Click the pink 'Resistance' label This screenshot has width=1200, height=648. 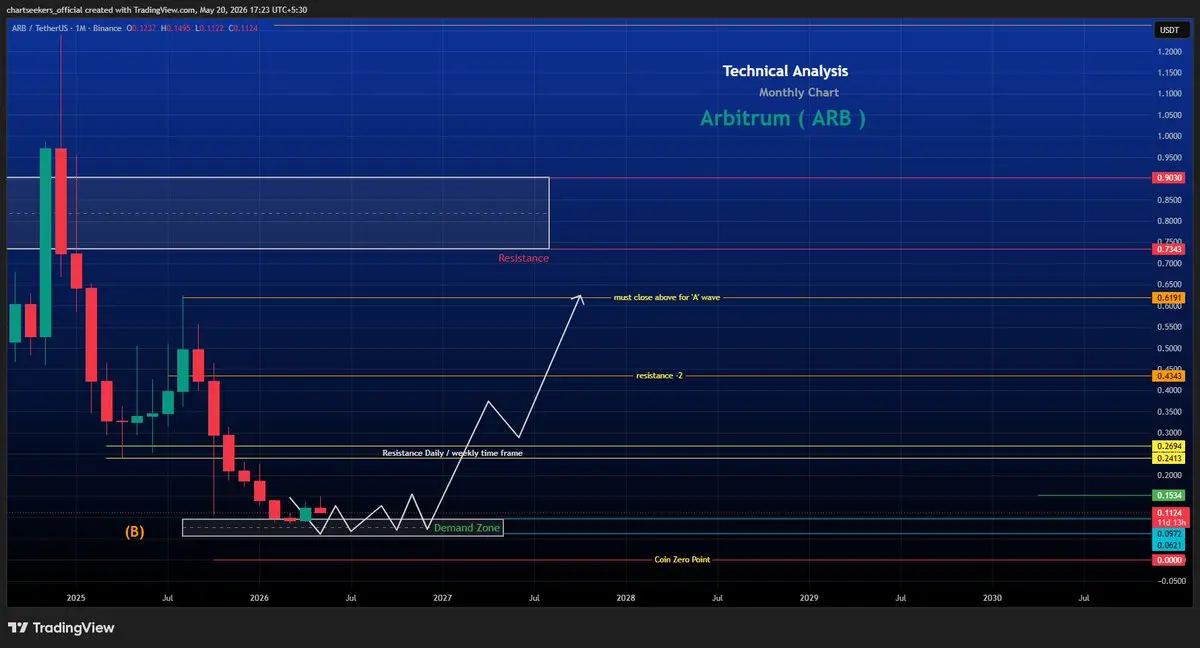pos(524,258)
